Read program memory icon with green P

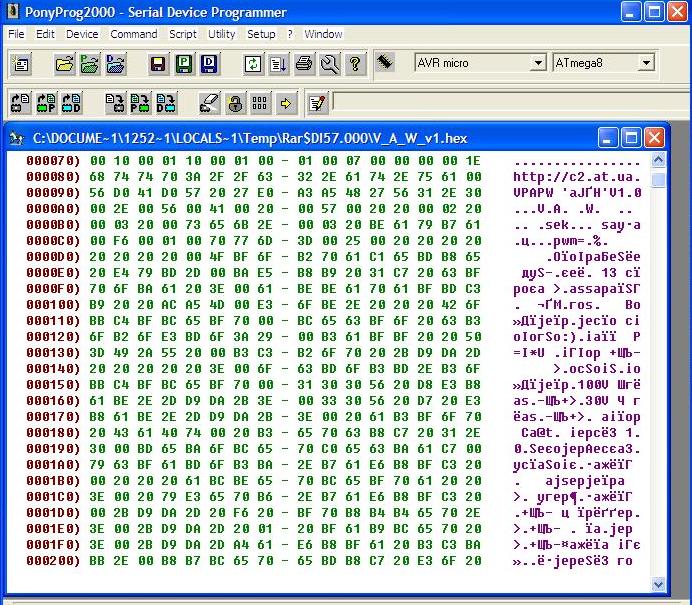(x=46, y=103)
